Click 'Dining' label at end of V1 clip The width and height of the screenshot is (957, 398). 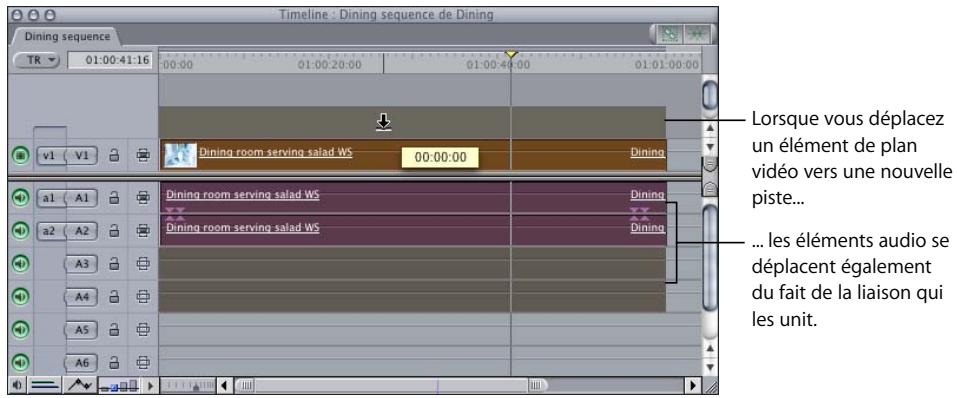[648, 152]
